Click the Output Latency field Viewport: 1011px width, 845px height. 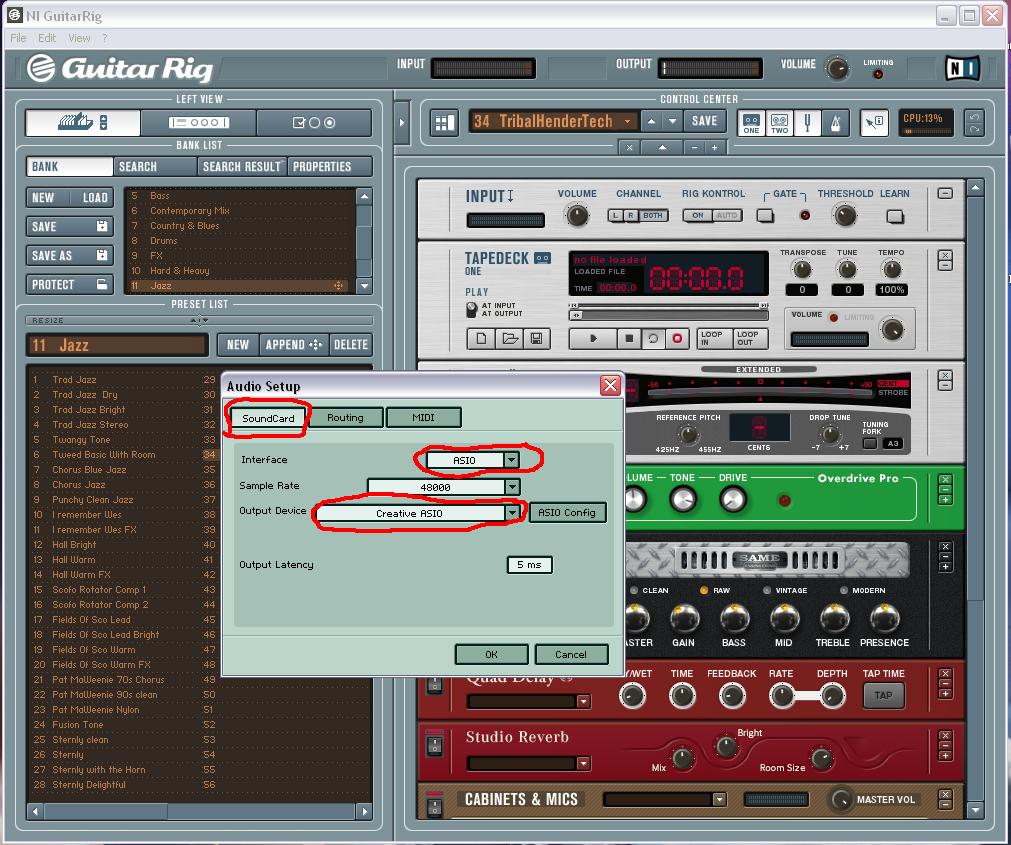529,565
